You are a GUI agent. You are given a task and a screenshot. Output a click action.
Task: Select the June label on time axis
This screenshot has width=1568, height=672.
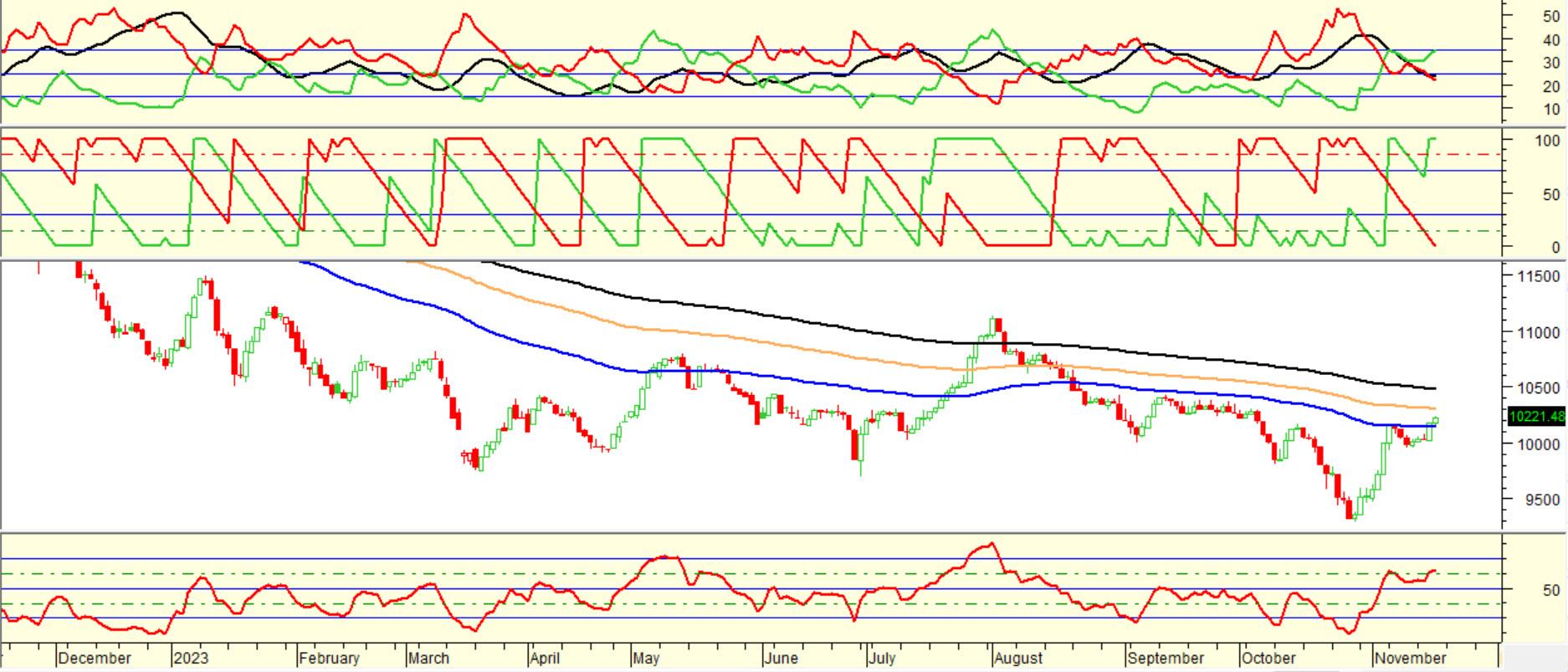pos(781,658)
